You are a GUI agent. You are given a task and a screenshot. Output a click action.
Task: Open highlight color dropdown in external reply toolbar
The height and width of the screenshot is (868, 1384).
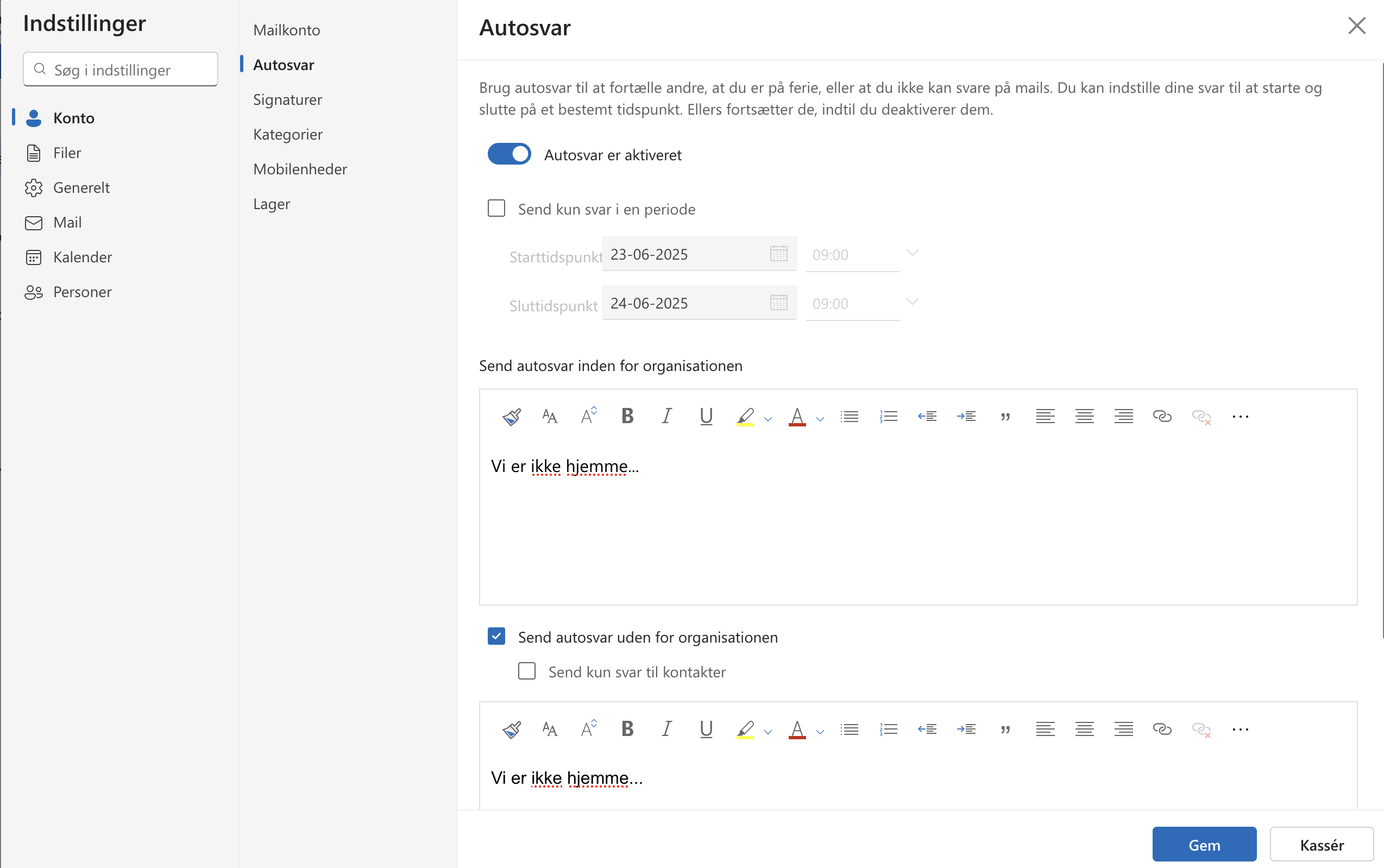point(768,731)
